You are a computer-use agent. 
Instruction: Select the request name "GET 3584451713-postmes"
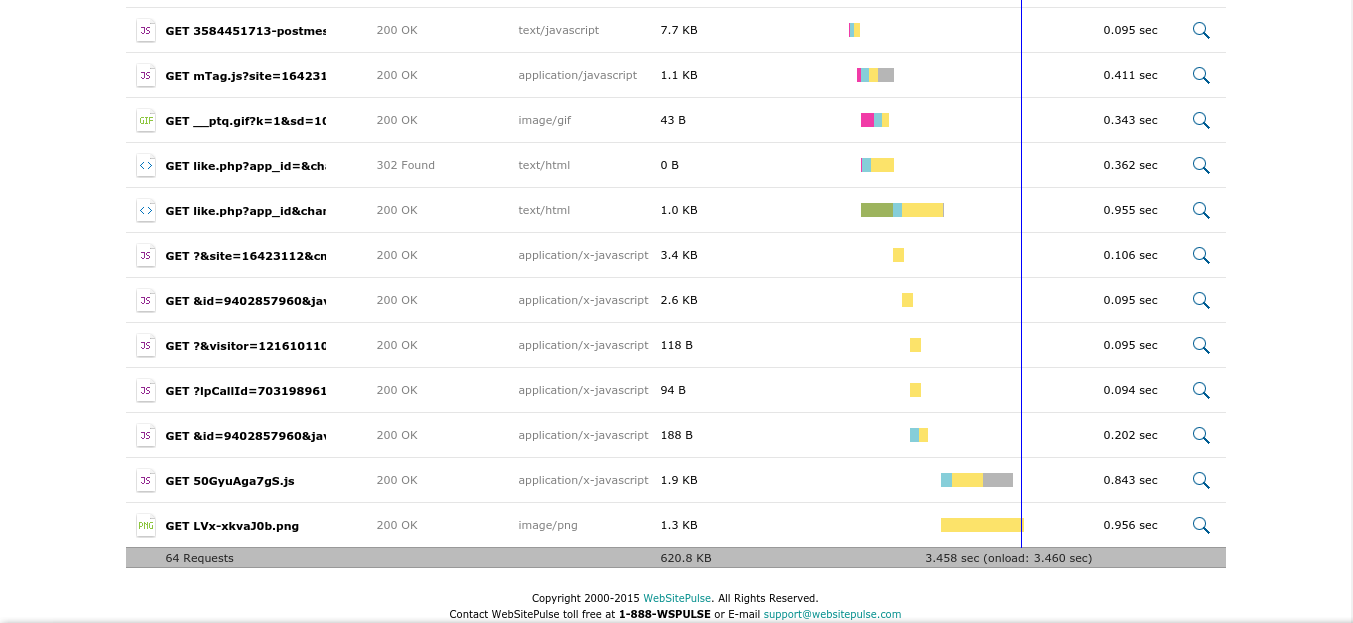(246, 30)
